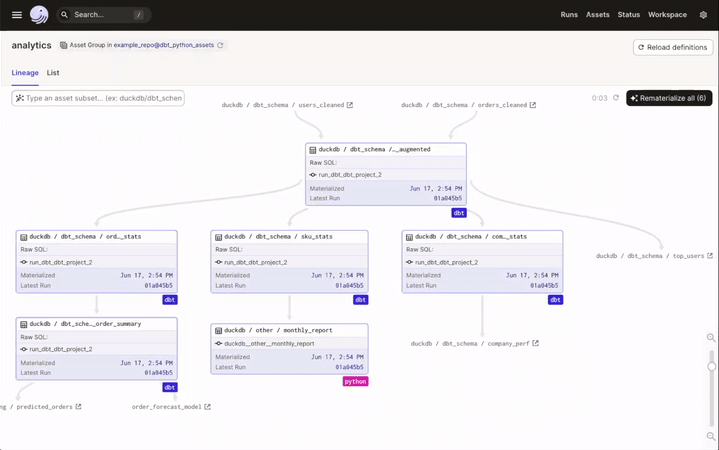Click company_perf downstream asset label
This screenshot has height=450, width=719.
point(470,344)
